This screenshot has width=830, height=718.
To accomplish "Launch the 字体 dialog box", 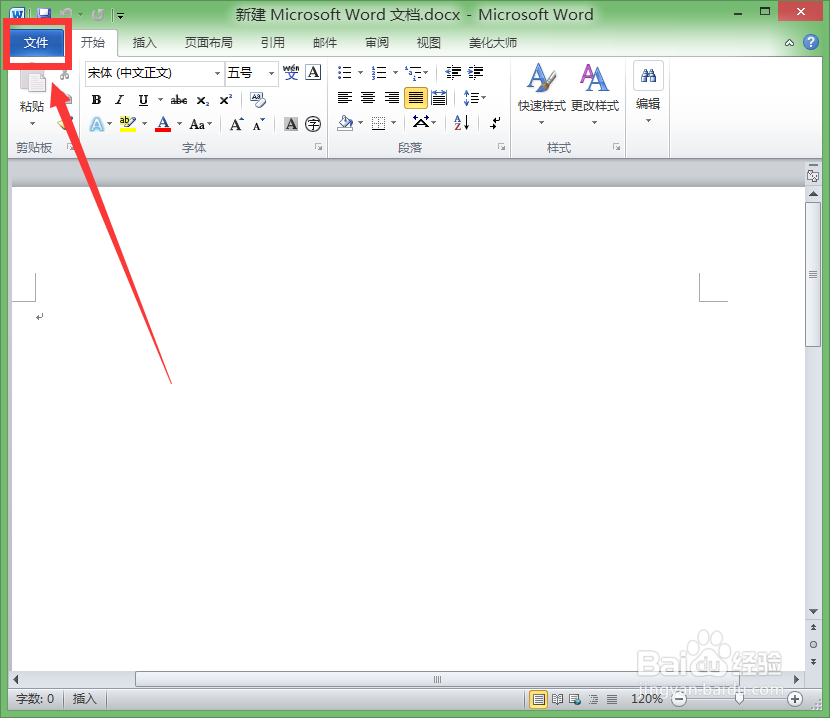I will 318,147.
